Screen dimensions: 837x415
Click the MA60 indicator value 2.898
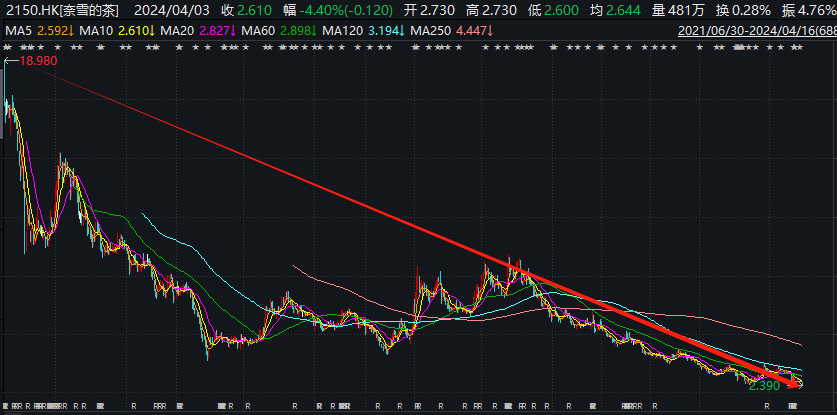click(x=297, y=31)
